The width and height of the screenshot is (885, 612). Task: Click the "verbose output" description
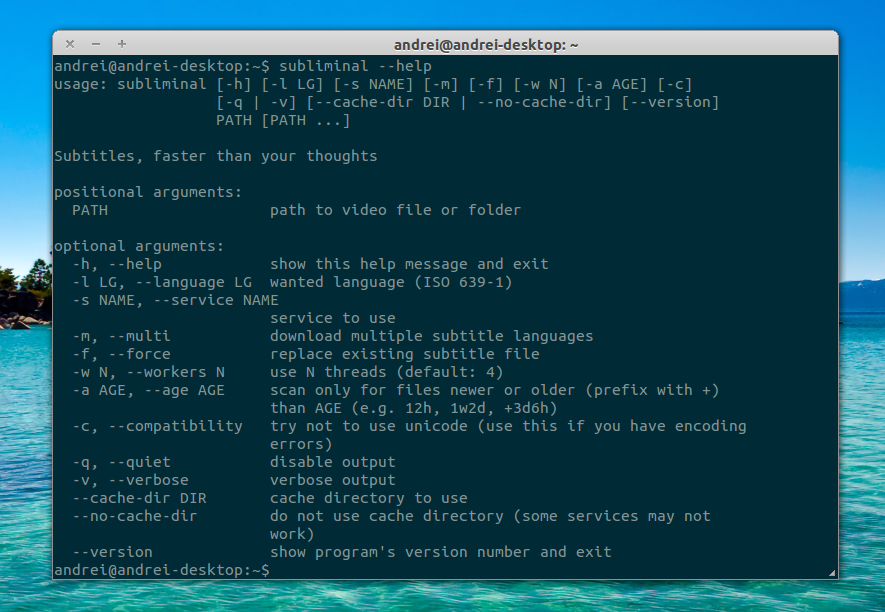click(x=332, y=480)
